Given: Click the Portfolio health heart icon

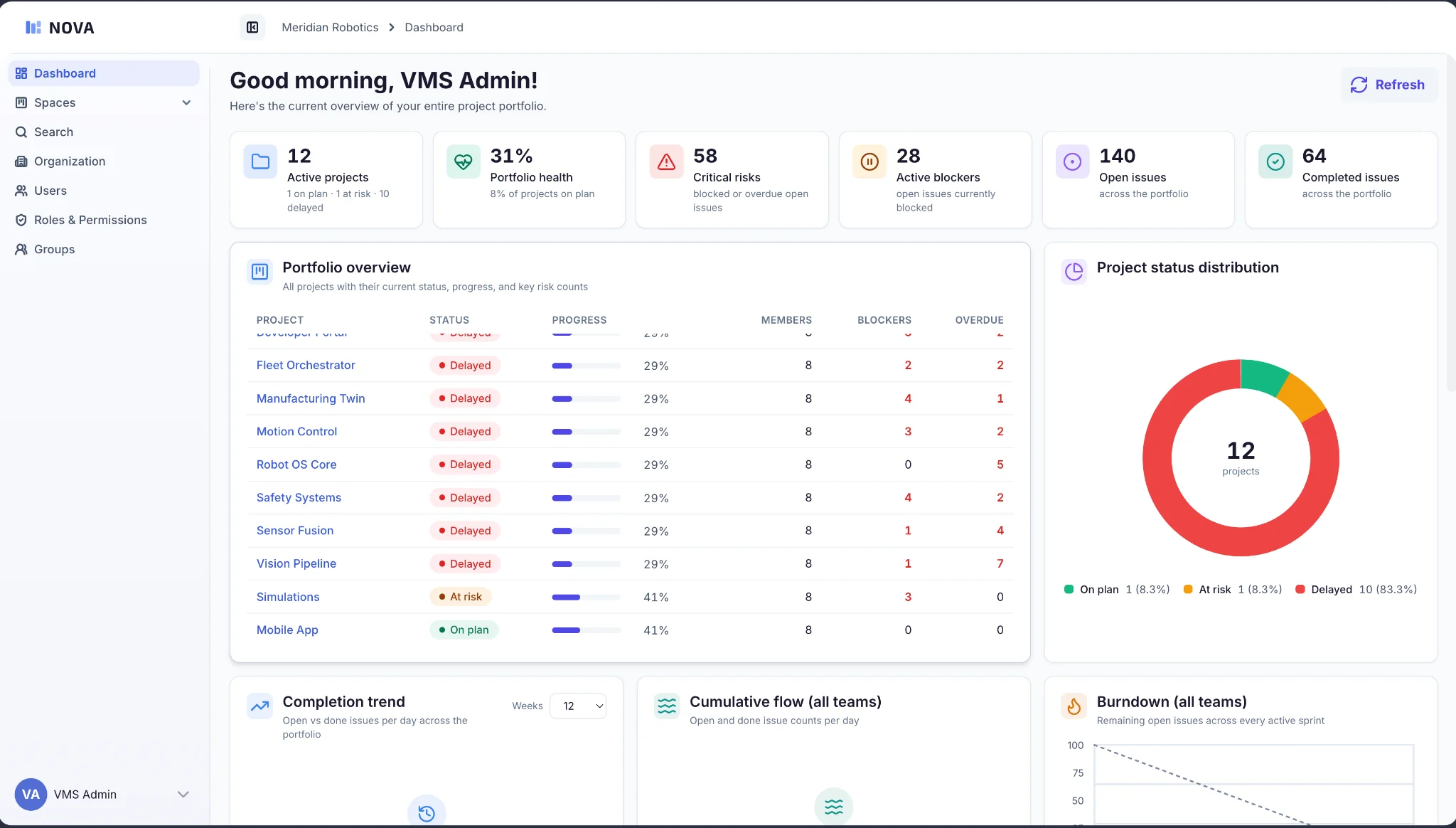Looking at the screenshot, I should (x=464, y=161).
